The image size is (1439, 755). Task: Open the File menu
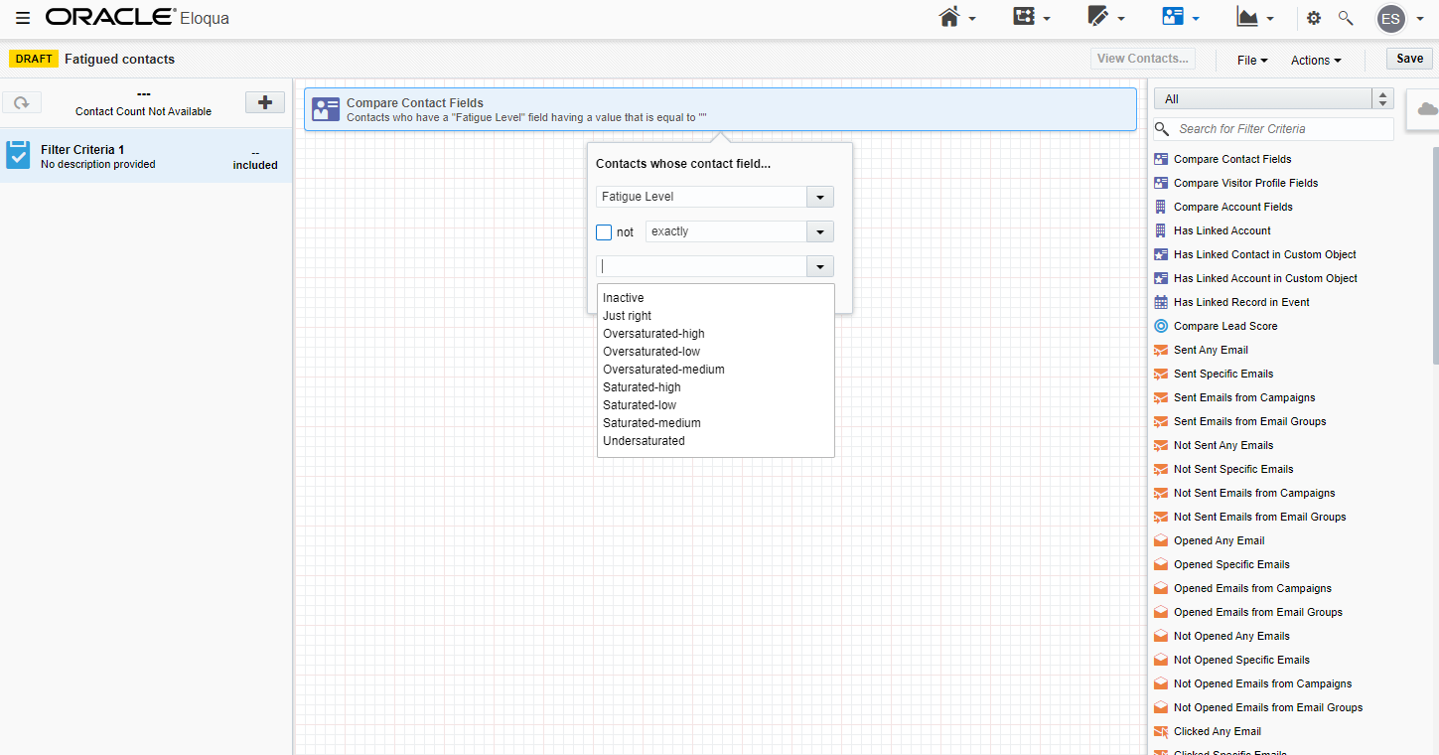1250,60
